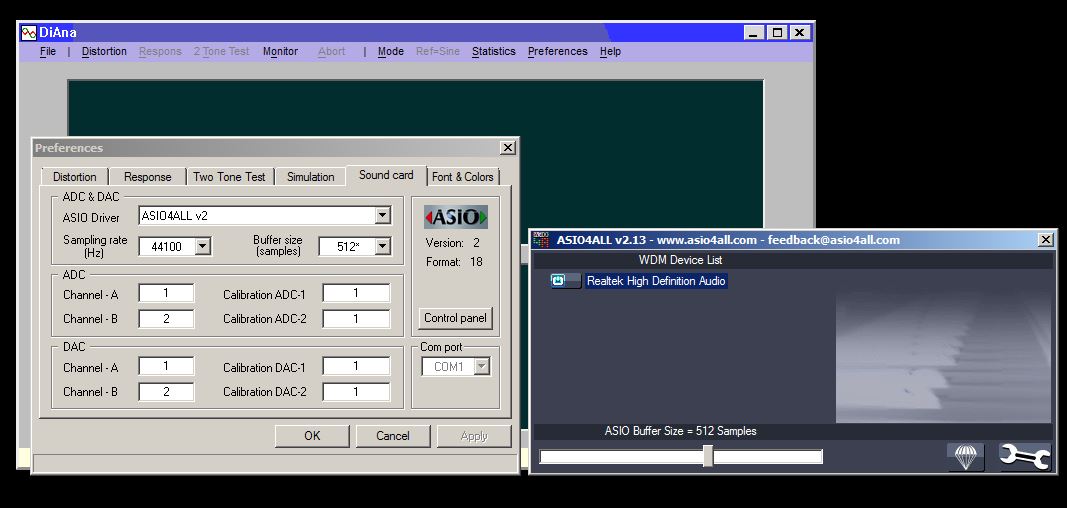This screenshot has width=1067, height=508.
Task: Click the DAC Channel - B input field
Action: tap(166, 392)
